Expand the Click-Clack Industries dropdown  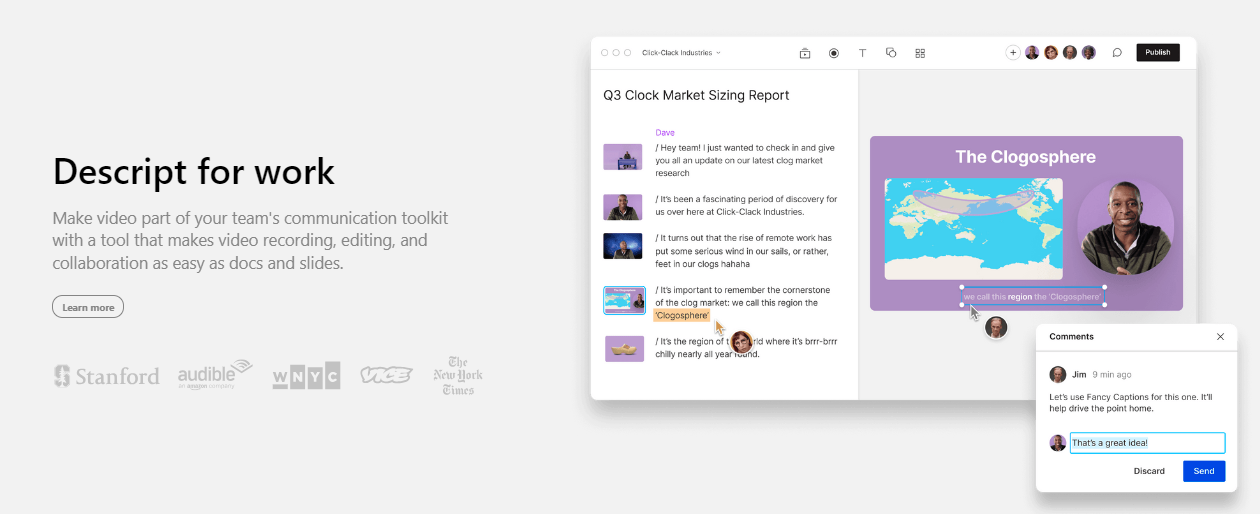coord(681,53)
